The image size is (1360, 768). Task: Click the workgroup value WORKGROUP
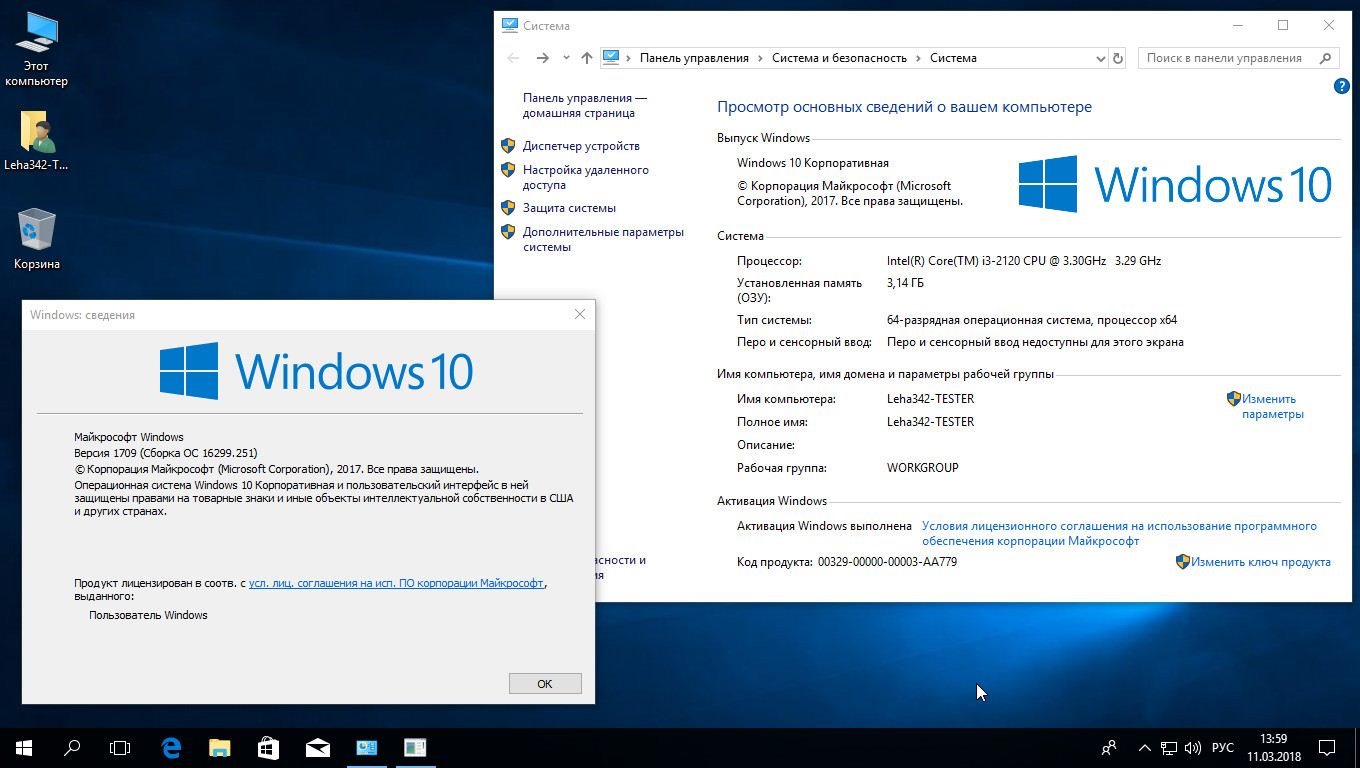click(x=923, y=468)
